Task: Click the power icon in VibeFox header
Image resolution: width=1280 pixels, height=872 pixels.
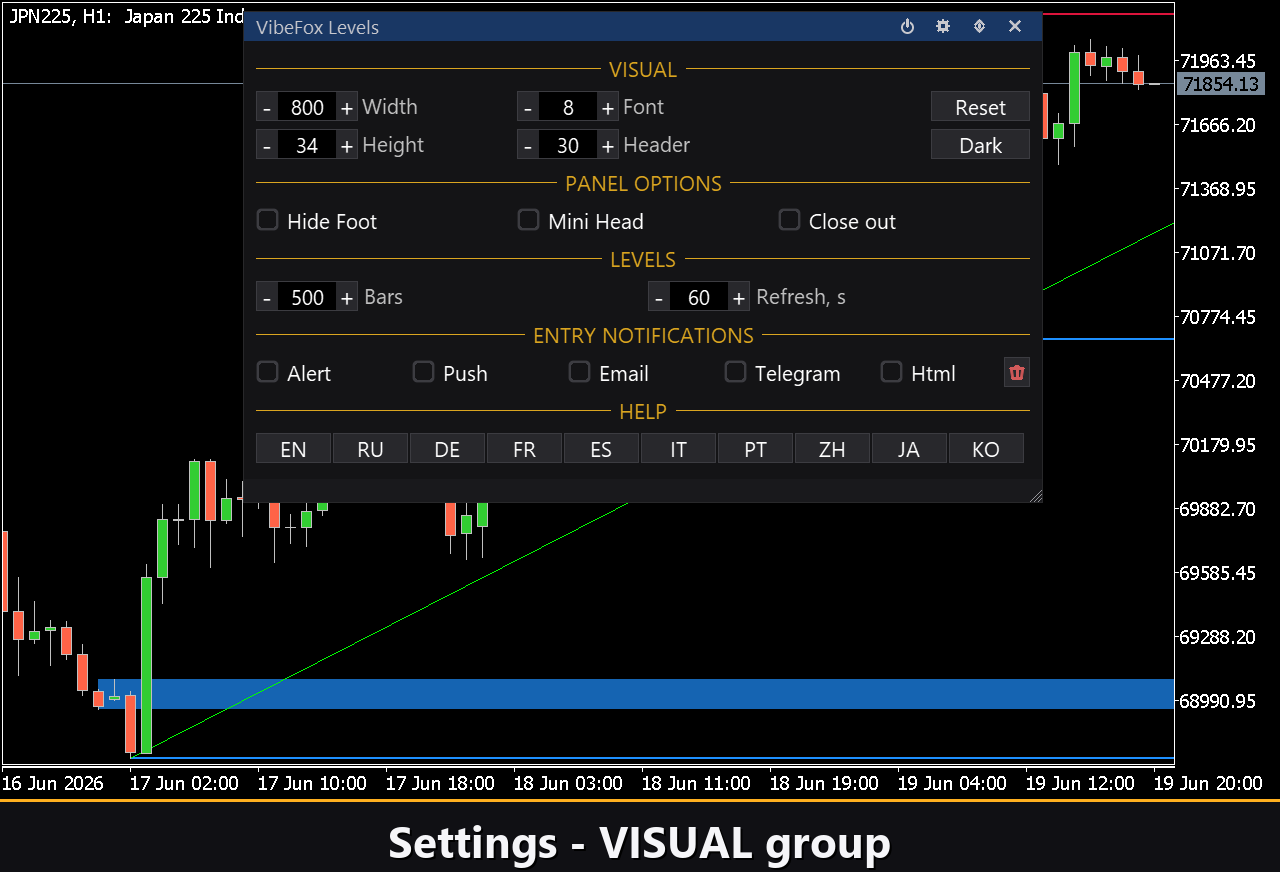Action: tap(907, 27)
